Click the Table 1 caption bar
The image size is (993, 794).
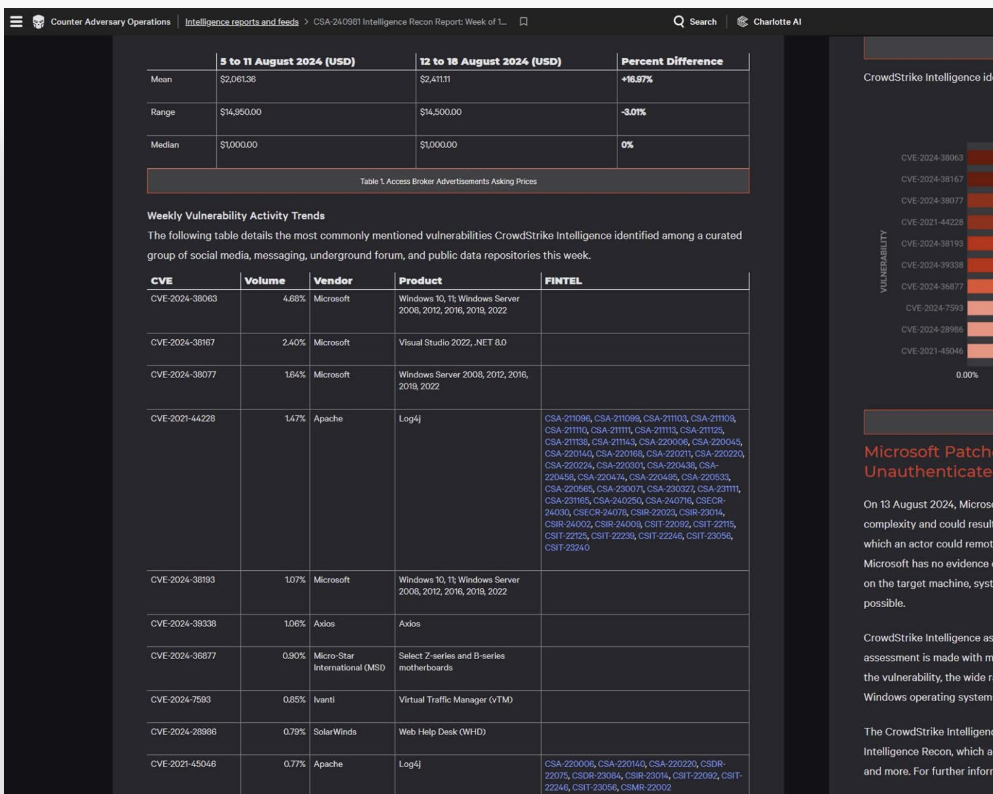tap(448, 181)
